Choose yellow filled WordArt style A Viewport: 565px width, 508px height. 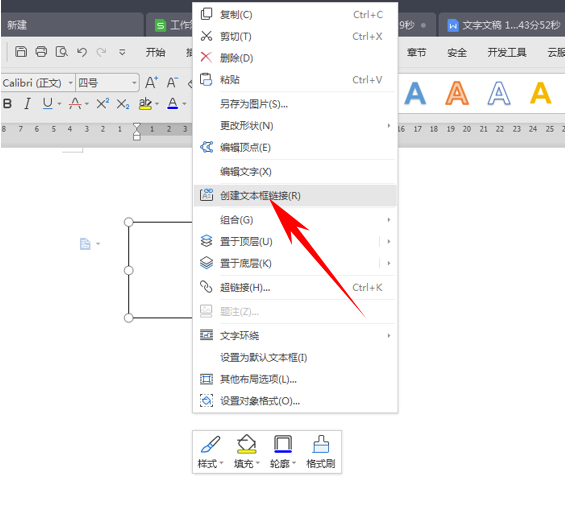(540, 93)
